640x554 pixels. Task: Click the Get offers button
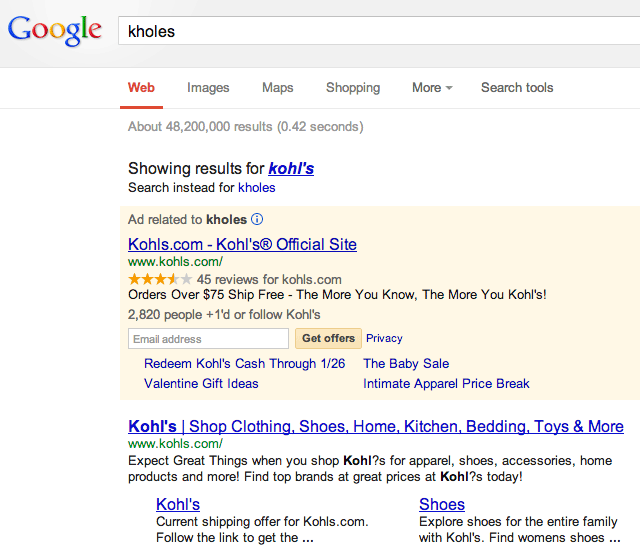coord(328,338)
